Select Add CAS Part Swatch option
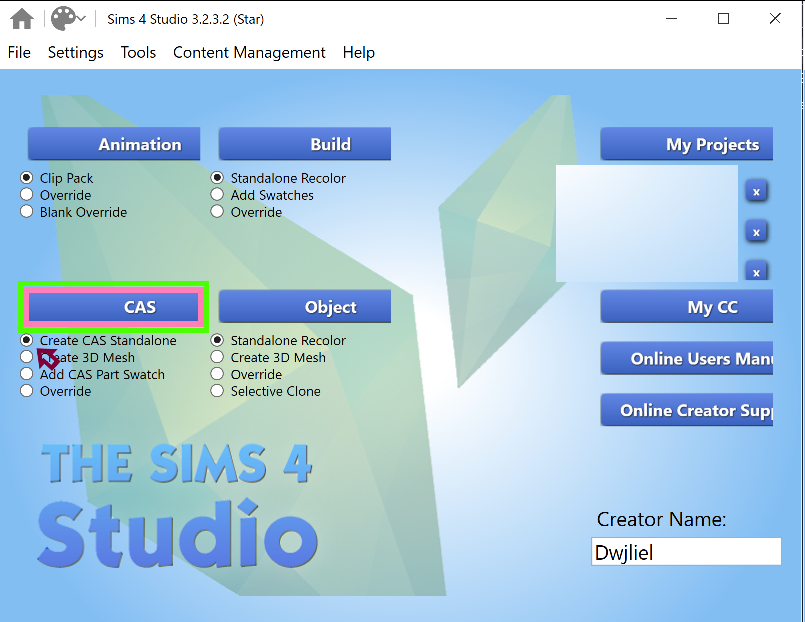This screenshot has width=805, height=622. click(x=92, y=374)
